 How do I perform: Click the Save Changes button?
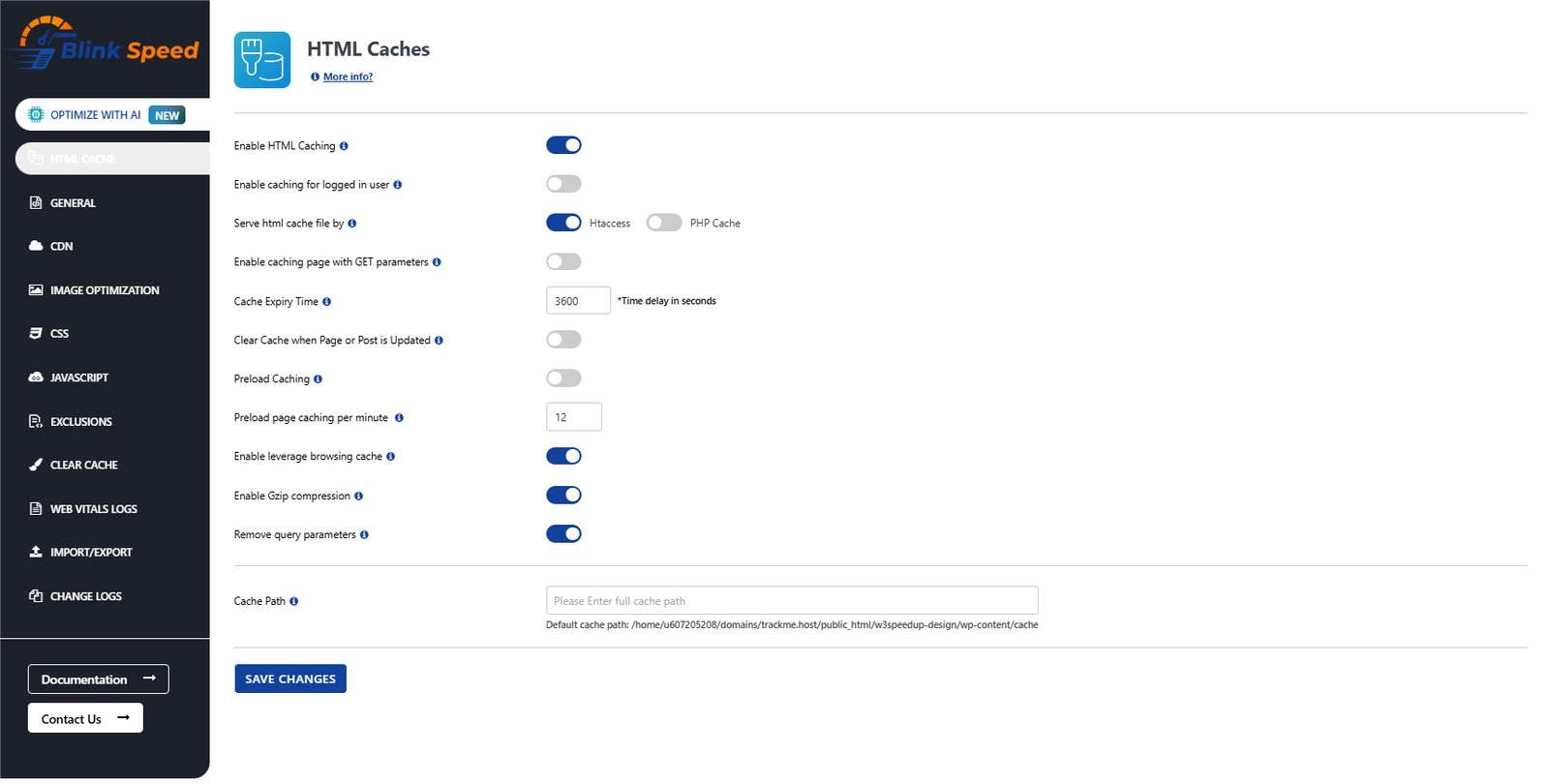click(x=290, y=679)
